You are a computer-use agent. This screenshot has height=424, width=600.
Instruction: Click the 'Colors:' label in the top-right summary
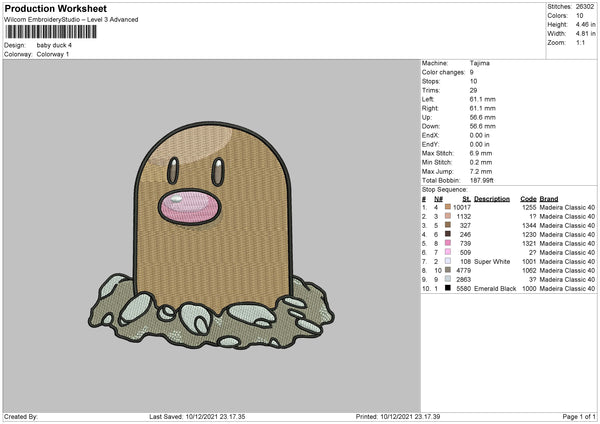click(557, 16)
